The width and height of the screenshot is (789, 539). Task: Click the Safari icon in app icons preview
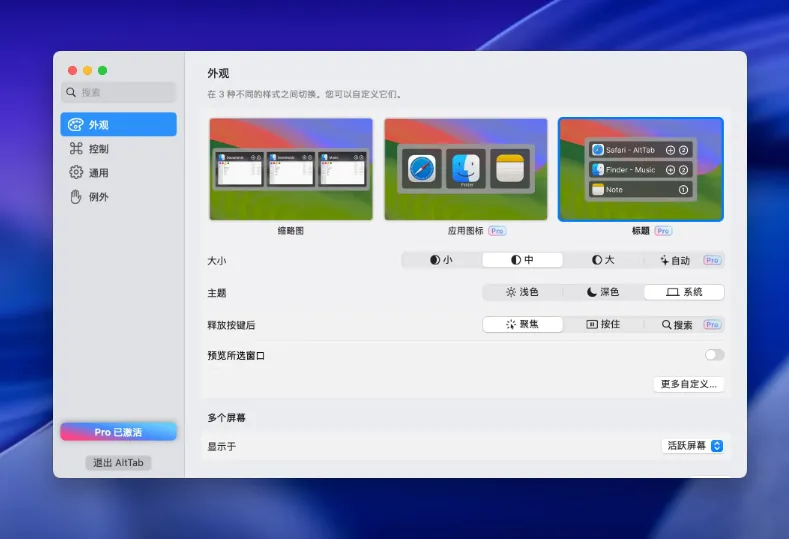click(x=422, y=169)
